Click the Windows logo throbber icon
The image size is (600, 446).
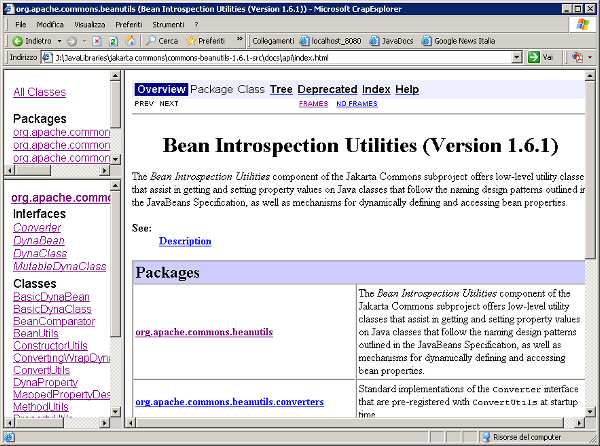click(582, 24)
